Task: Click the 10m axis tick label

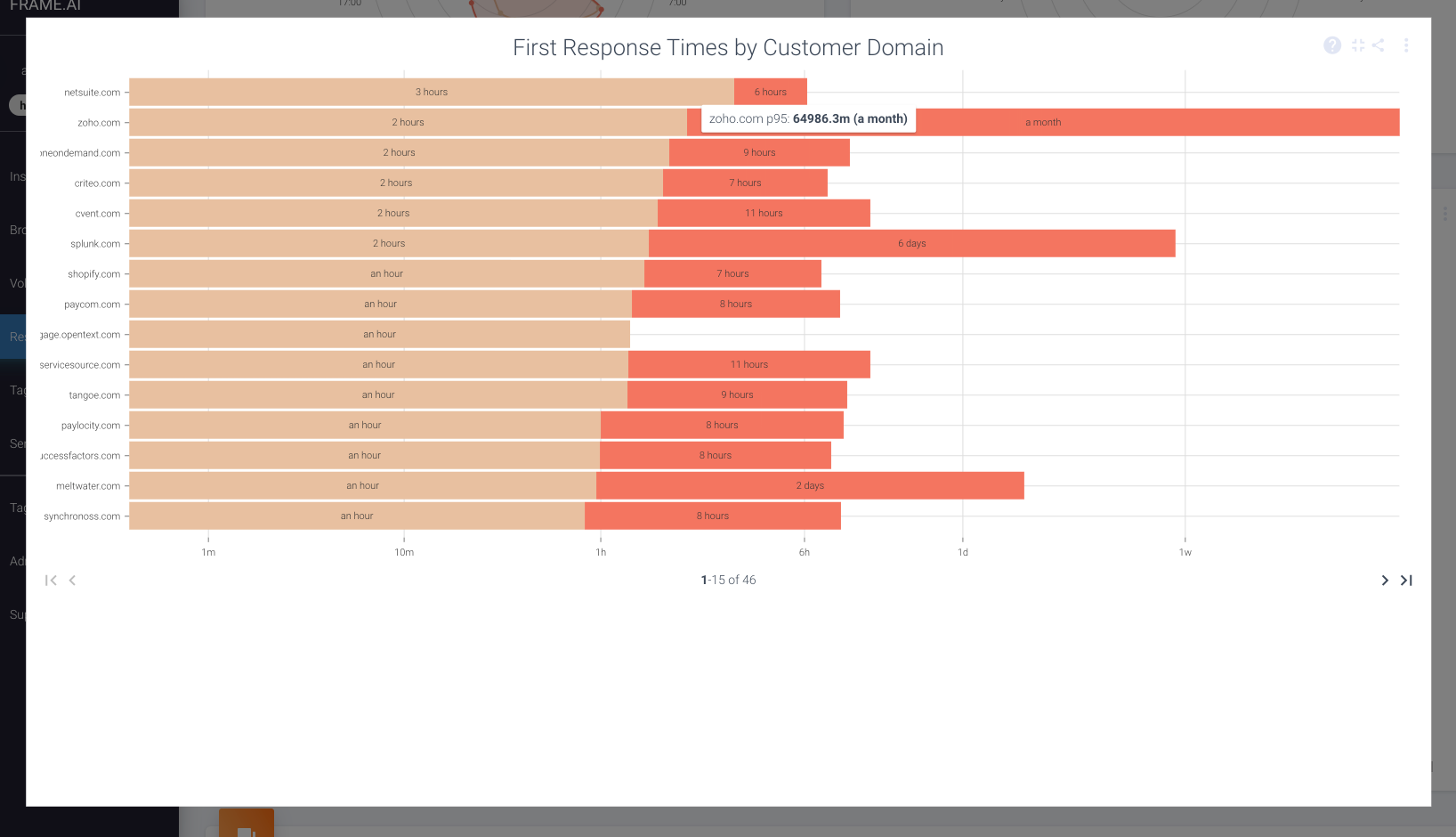Action: point(404,552)
